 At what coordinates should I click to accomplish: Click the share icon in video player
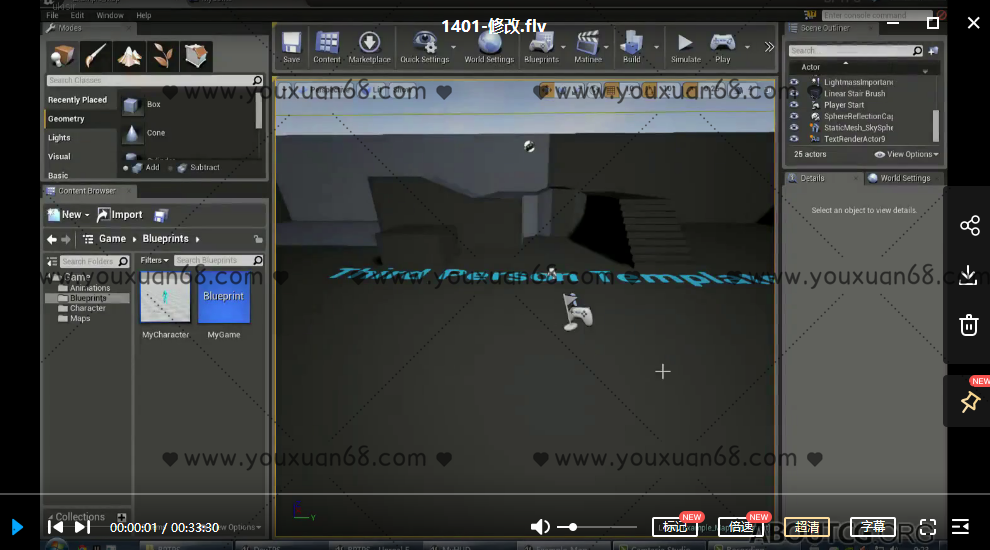[969, 225]
